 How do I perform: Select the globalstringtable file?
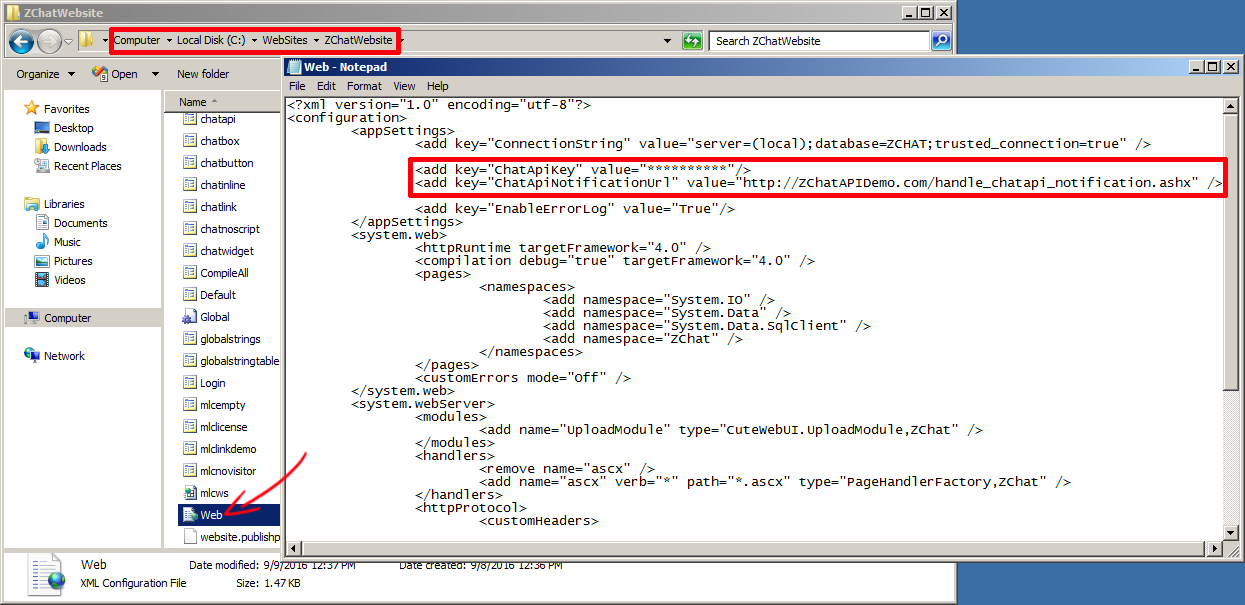point(231,361)
